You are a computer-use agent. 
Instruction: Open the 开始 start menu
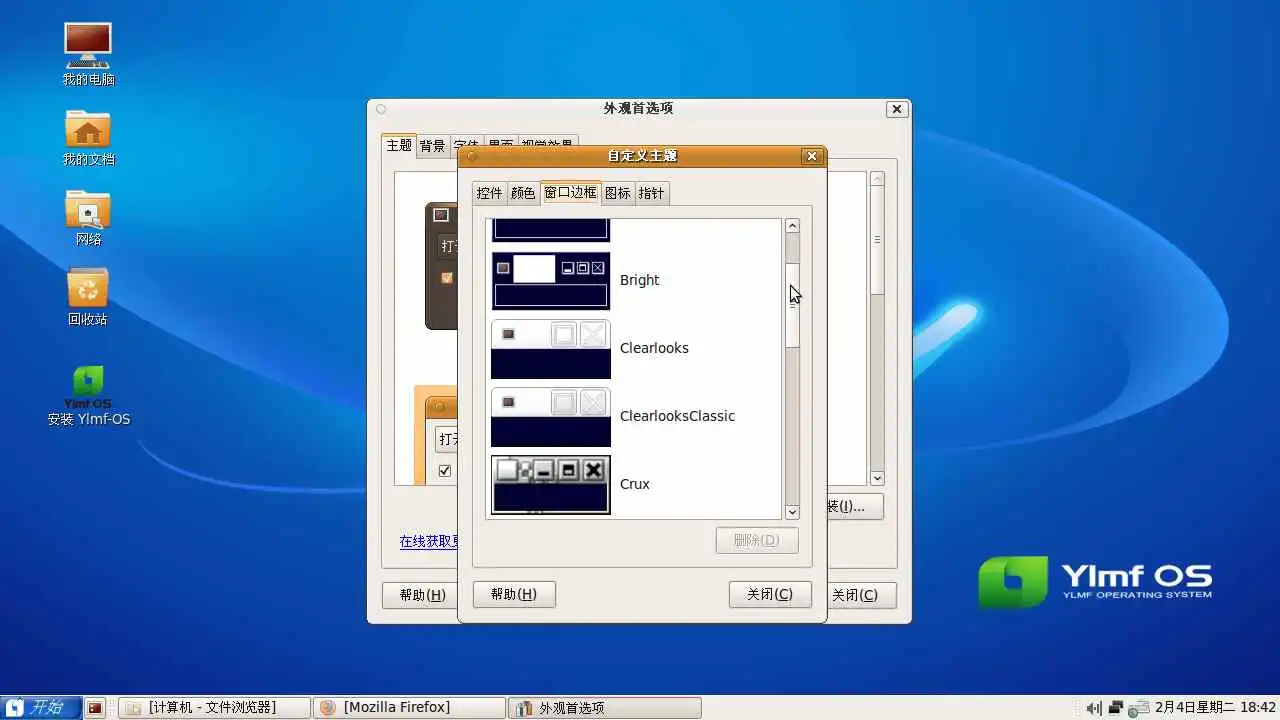pos(40,707)
